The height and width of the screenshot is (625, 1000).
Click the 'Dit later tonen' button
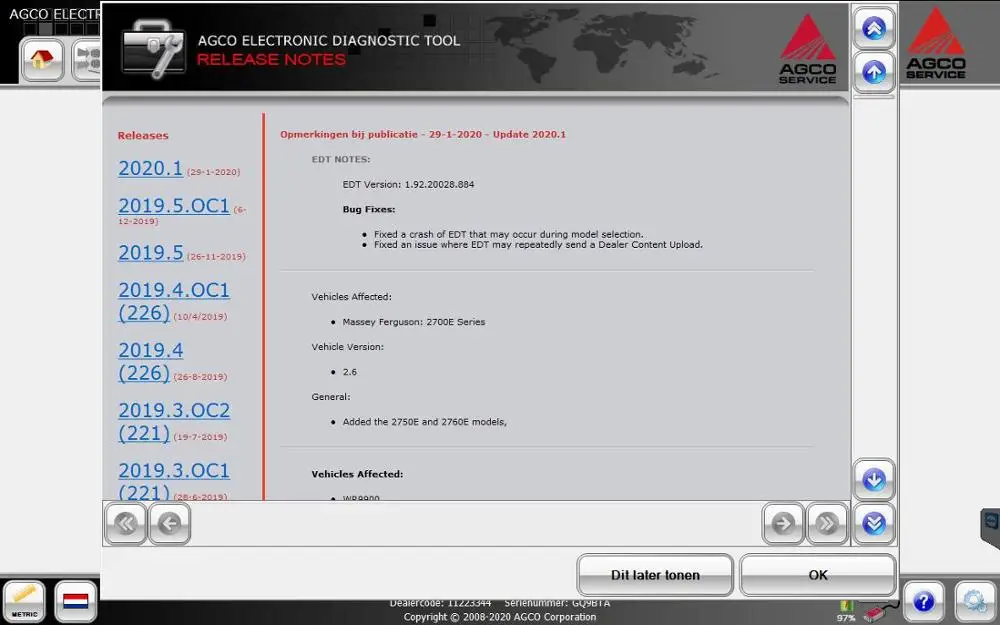click(655, 575)
